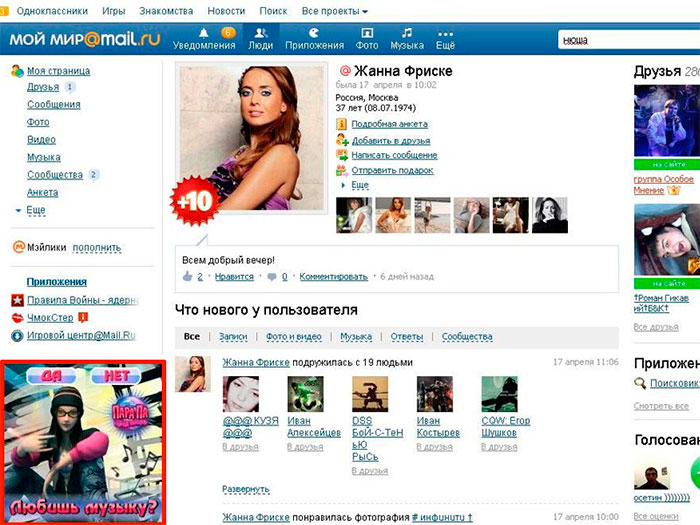The width and height of the screenshot is (700, 525).
Task: Select the Все feed tab
Action: (x=192, y=337)
